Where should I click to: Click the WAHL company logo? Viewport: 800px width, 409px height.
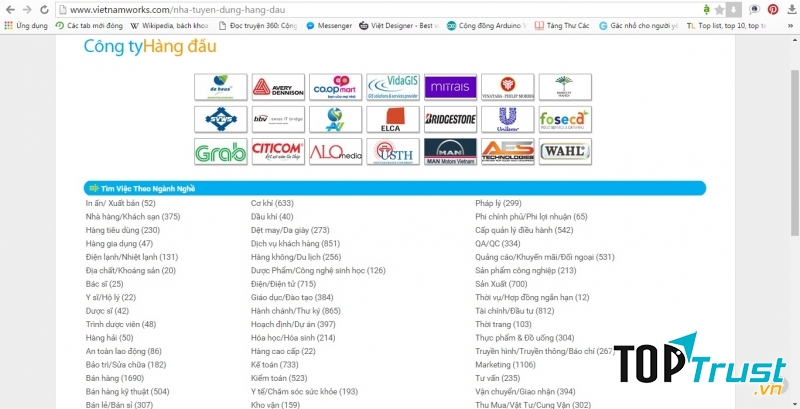tap(565, 151)
